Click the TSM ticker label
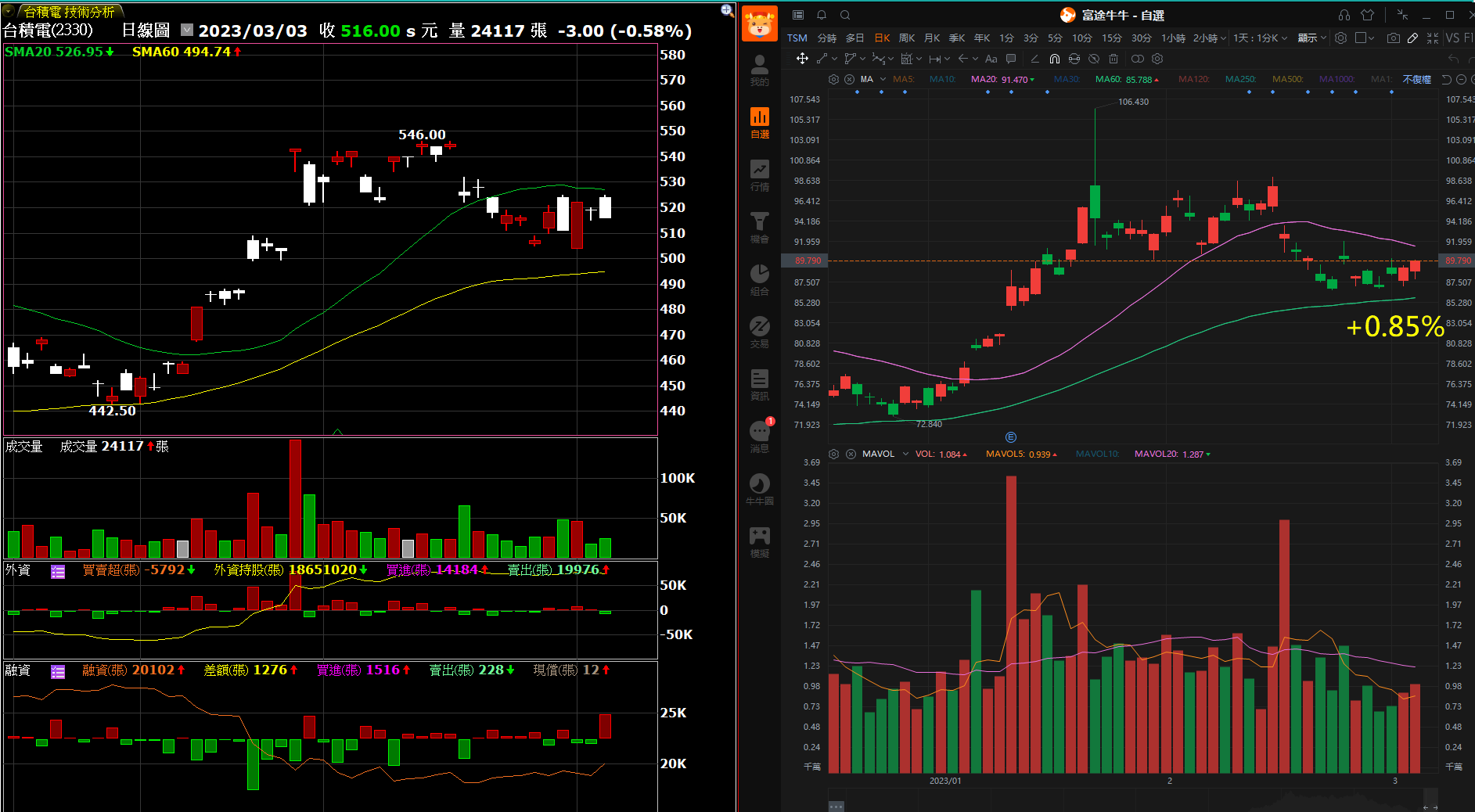 pyautogui.click(x=797, y=38)
